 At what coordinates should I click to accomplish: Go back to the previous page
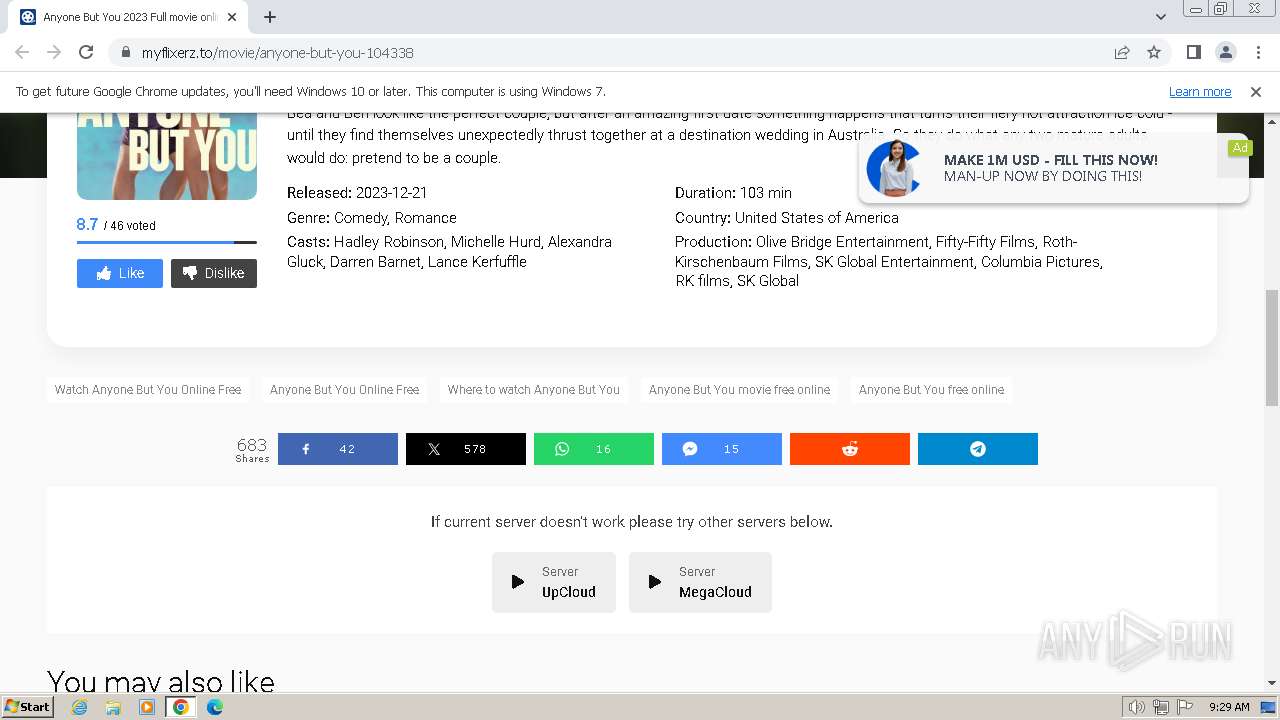coord(22,52)
